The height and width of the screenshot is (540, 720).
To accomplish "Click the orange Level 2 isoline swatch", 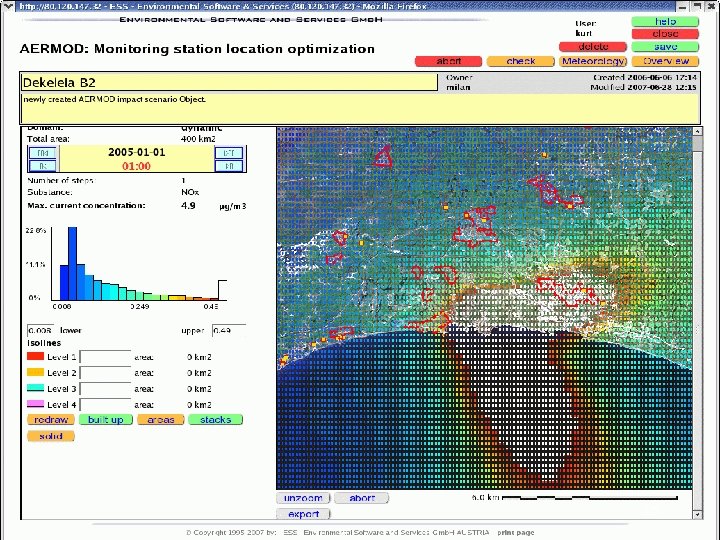I will [x=35, y=372].
